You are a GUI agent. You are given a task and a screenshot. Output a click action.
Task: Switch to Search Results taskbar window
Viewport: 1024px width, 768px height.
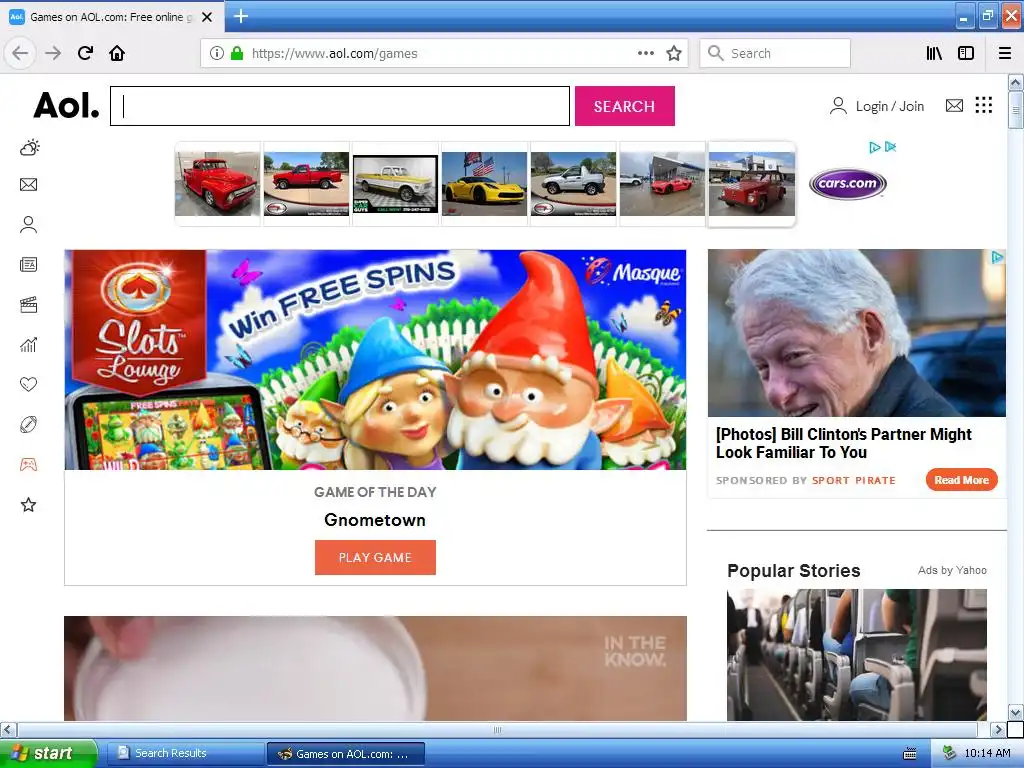tap(185, 754)
